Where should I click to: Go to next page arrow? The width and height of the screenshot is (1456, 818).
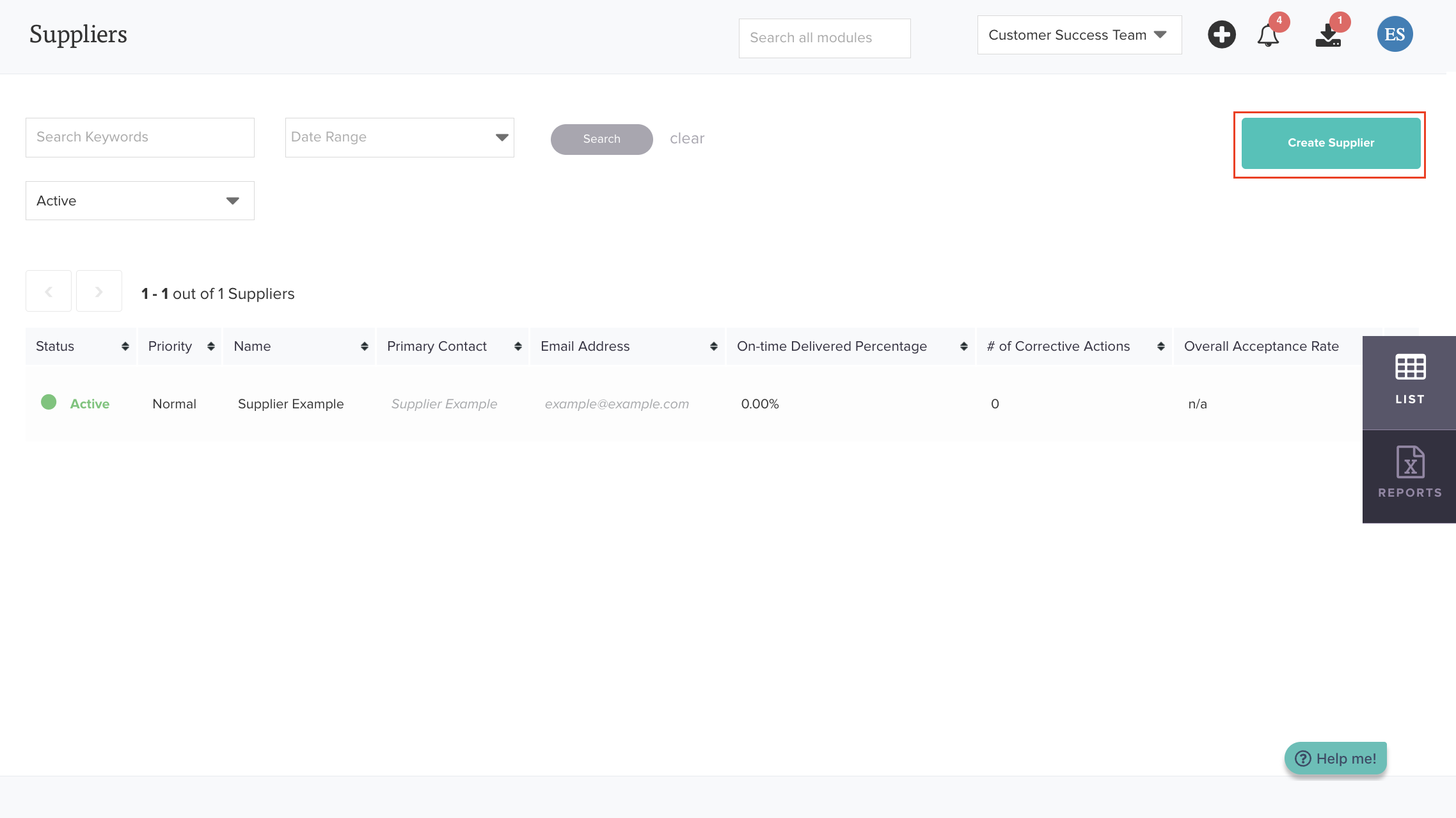pyautogui.click(x=99, y=291)
